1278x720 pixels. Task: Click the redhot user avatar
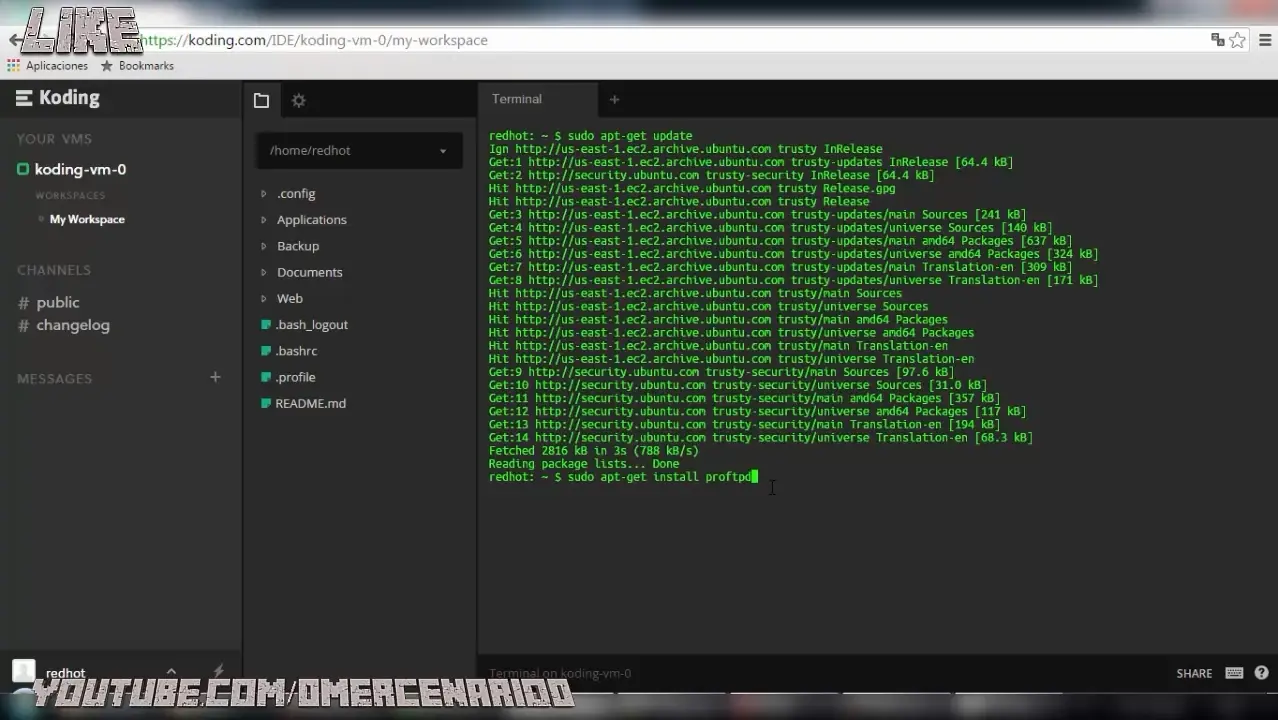[x=23, y=671]
